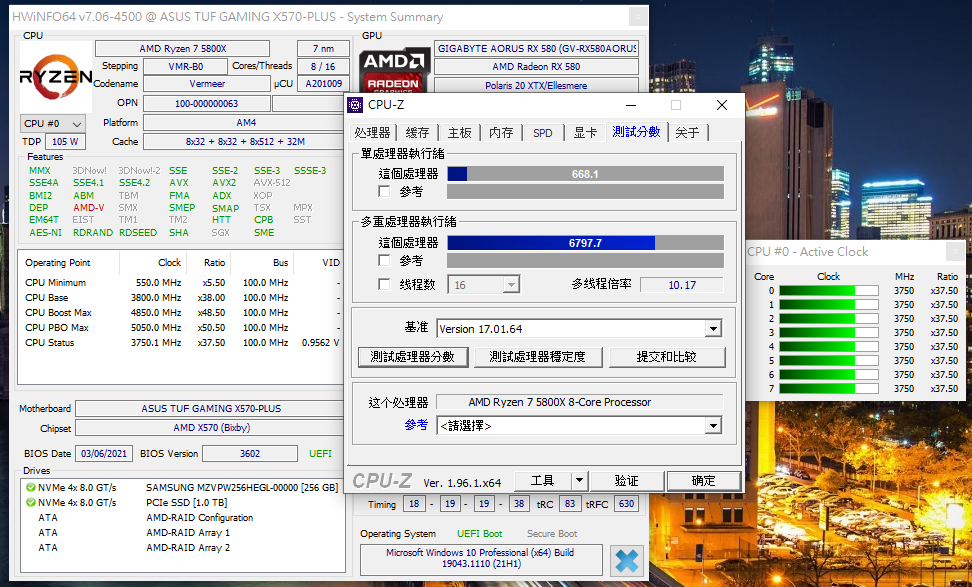Image resolution: width=972 pixels, height=587 pixels.
Task: Click the BIOS Version field 3602
Action: pos(250,454)
